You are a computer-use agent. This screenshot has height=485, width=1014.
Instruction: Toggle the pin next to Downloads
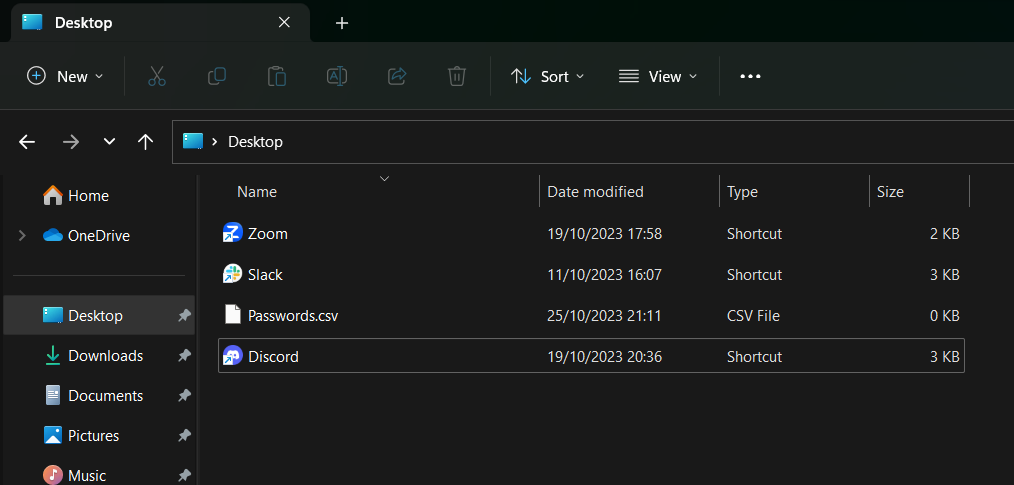tap(184, 356)
